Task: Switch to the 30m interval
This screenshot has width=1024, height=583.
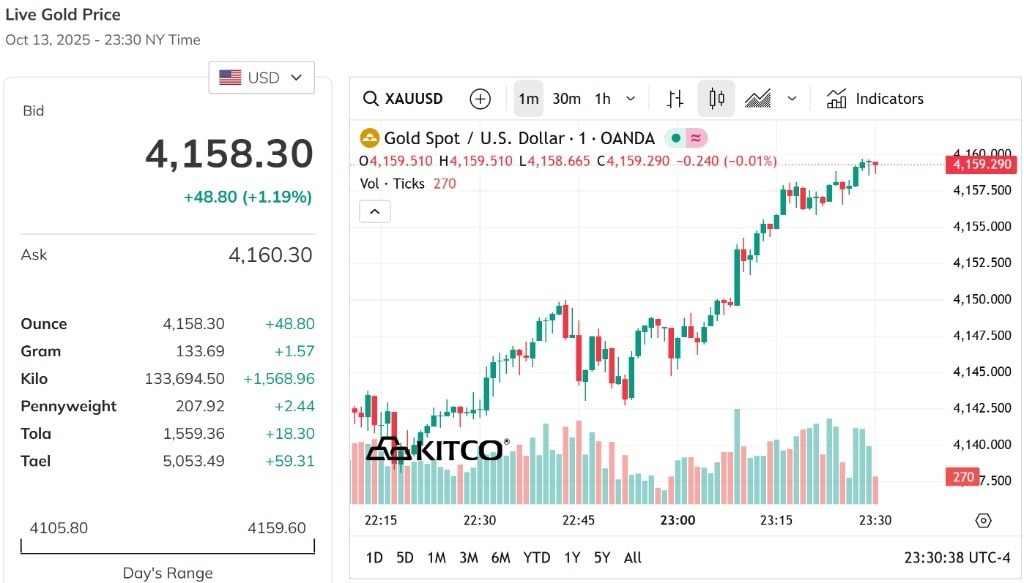Action: (x=566, y=99)
